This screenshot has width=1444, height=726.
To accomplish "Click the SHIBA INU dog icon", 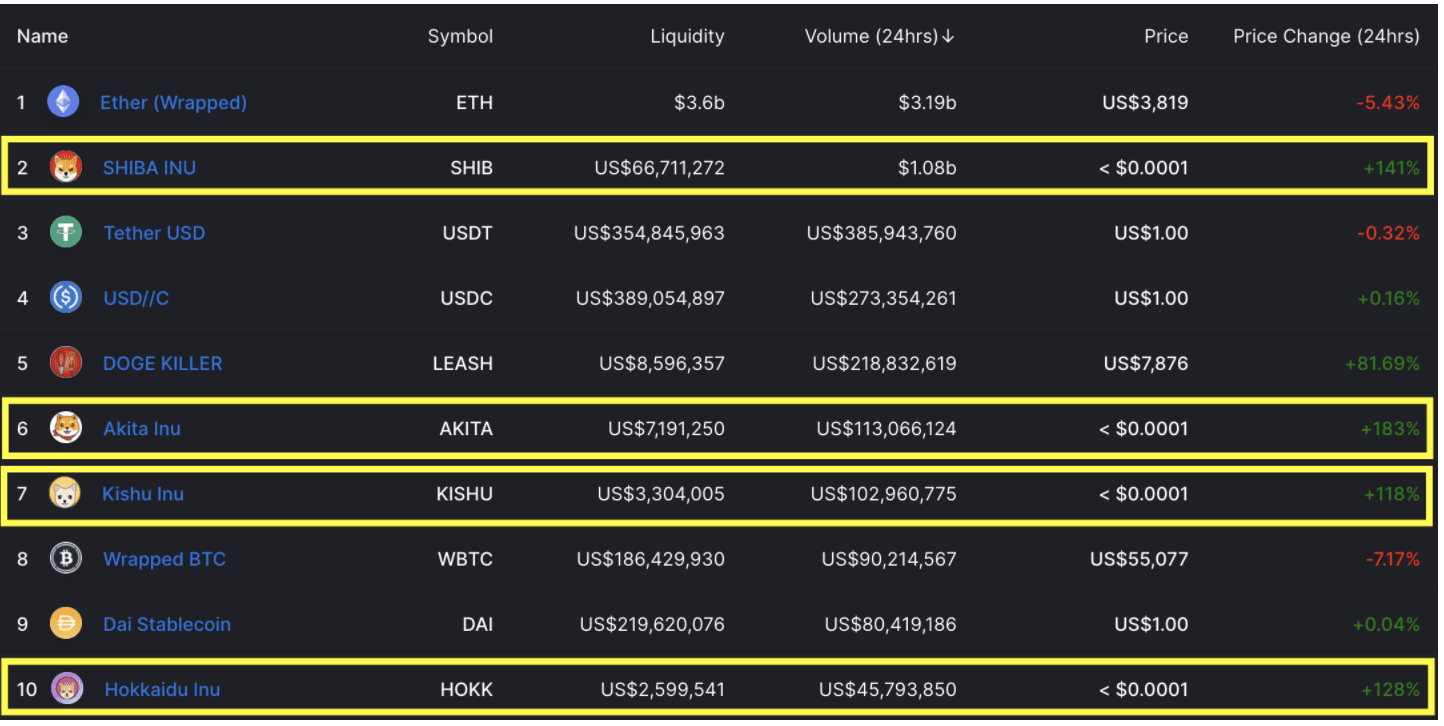I will click(x=66, y=168).
